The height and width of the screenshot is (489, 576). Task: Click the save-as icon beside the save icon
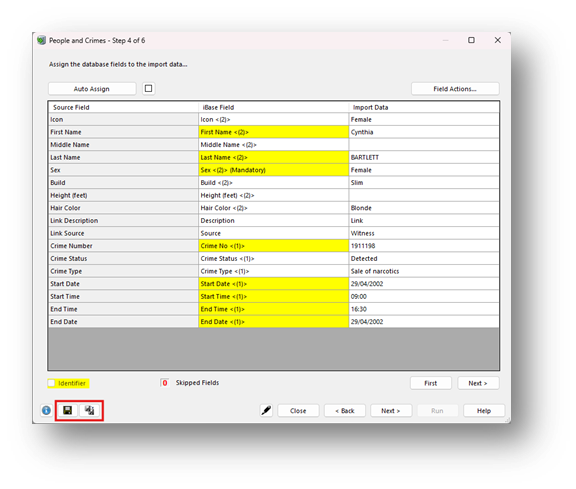click(90, 410)
